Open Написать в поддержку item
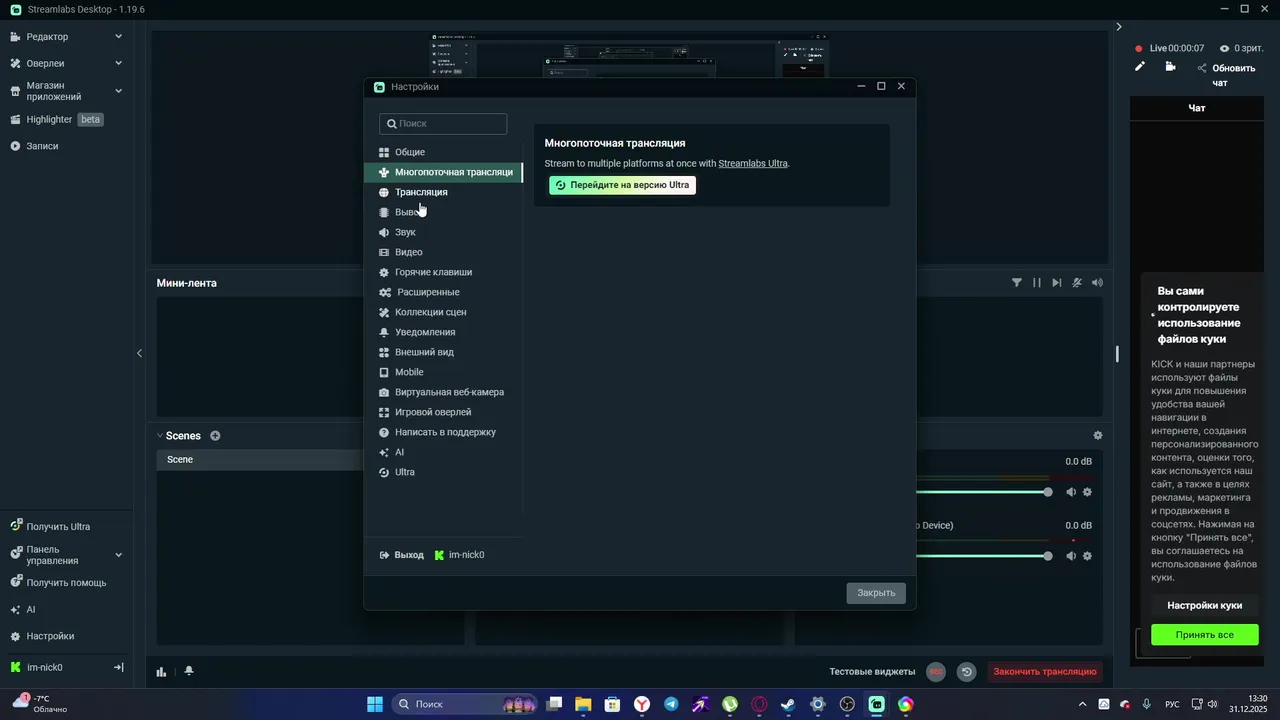The height and width of the screenshot is (720, 1280). pyautogui.click(x=443, y=432)
